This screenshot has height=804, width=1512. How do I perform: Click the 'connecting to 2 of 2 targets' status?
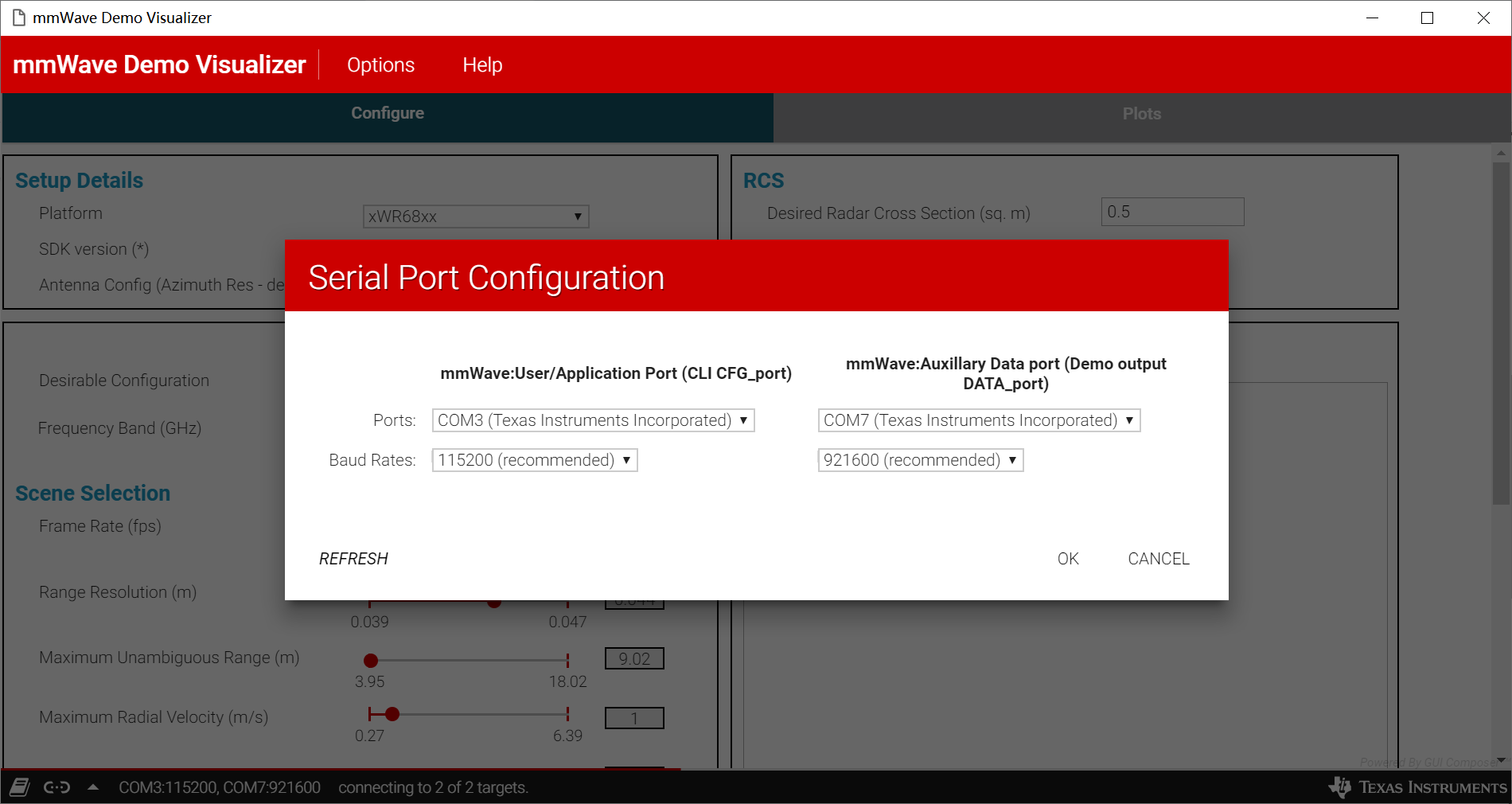click(x=433, y=787)
